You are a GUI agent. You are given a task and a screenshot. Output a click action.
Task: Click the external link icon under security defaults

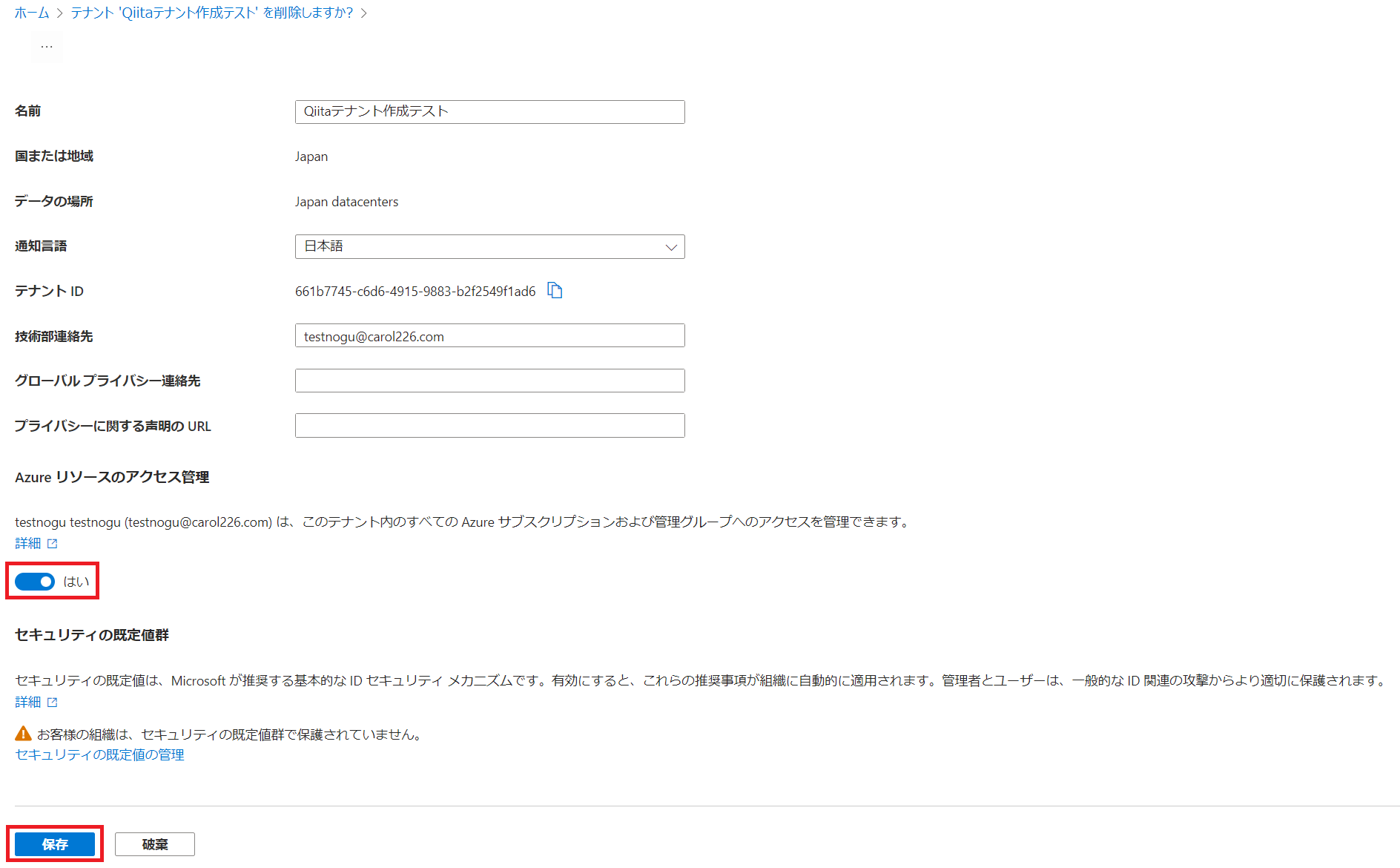[53, 703]
